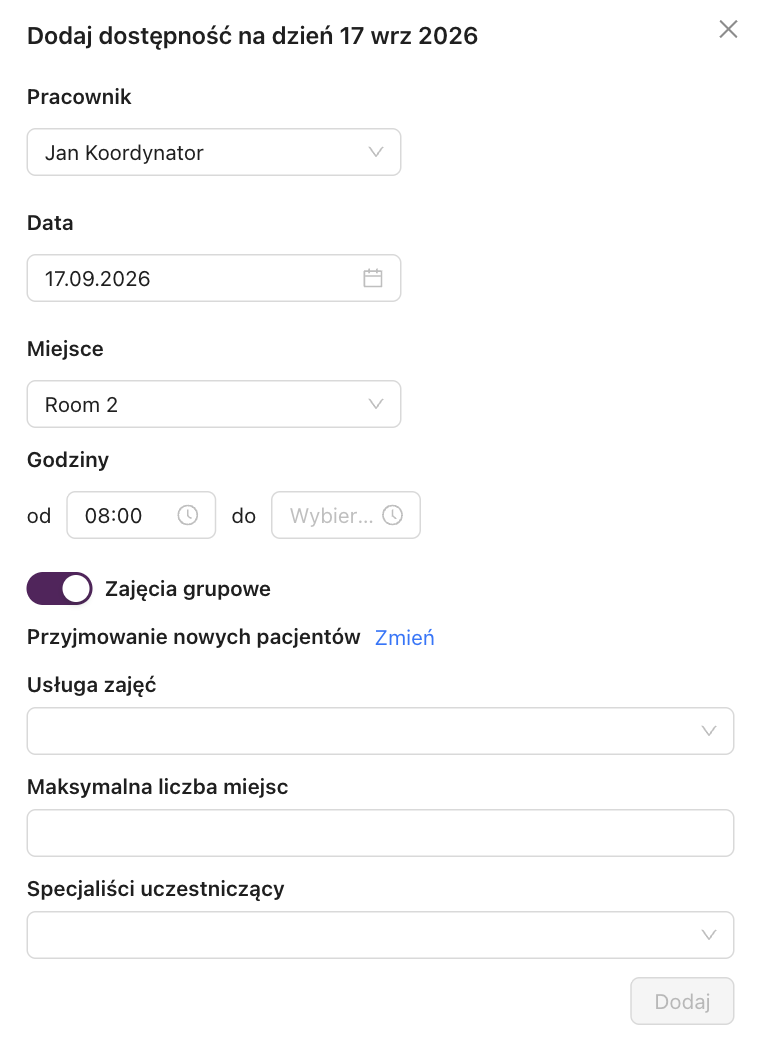Click the 08:00 start time field

[141, 515]
